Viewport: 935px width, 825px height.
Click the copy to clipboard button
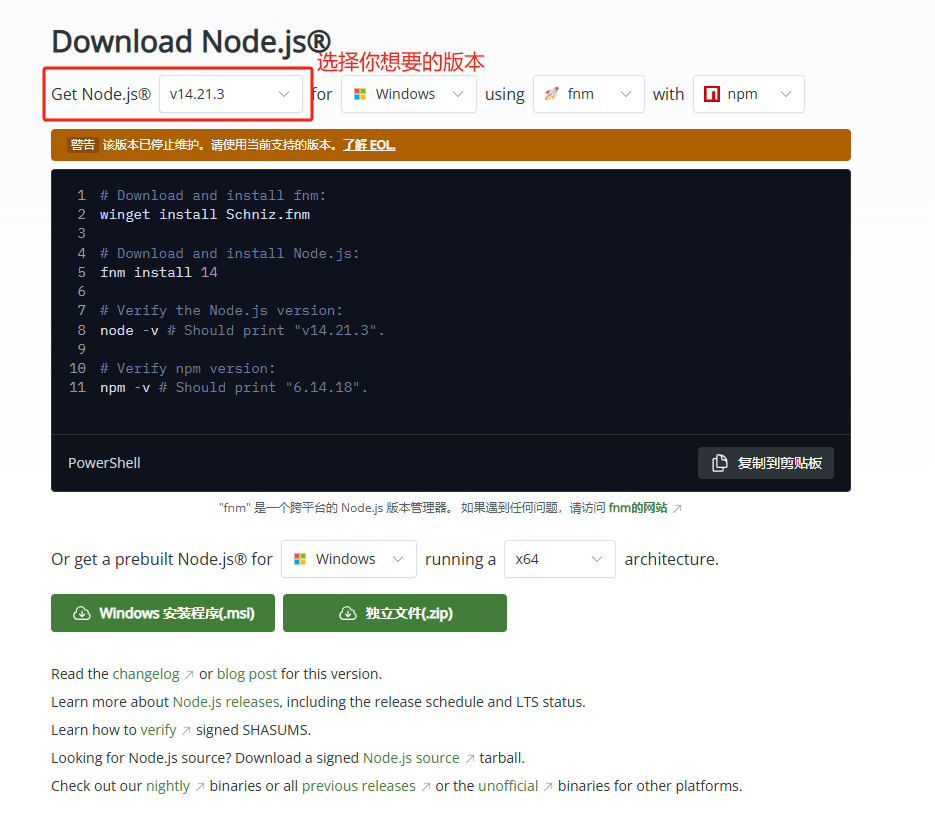click(766, 463)
